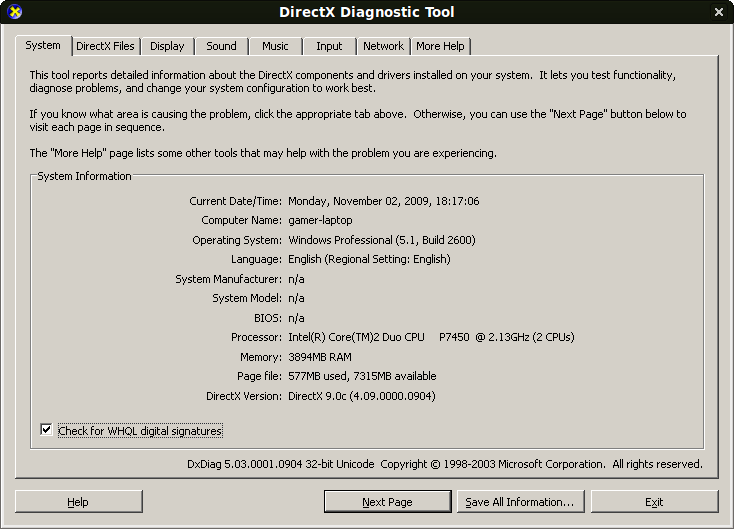Click the DirectX icon in title bar

coord(13,12)
